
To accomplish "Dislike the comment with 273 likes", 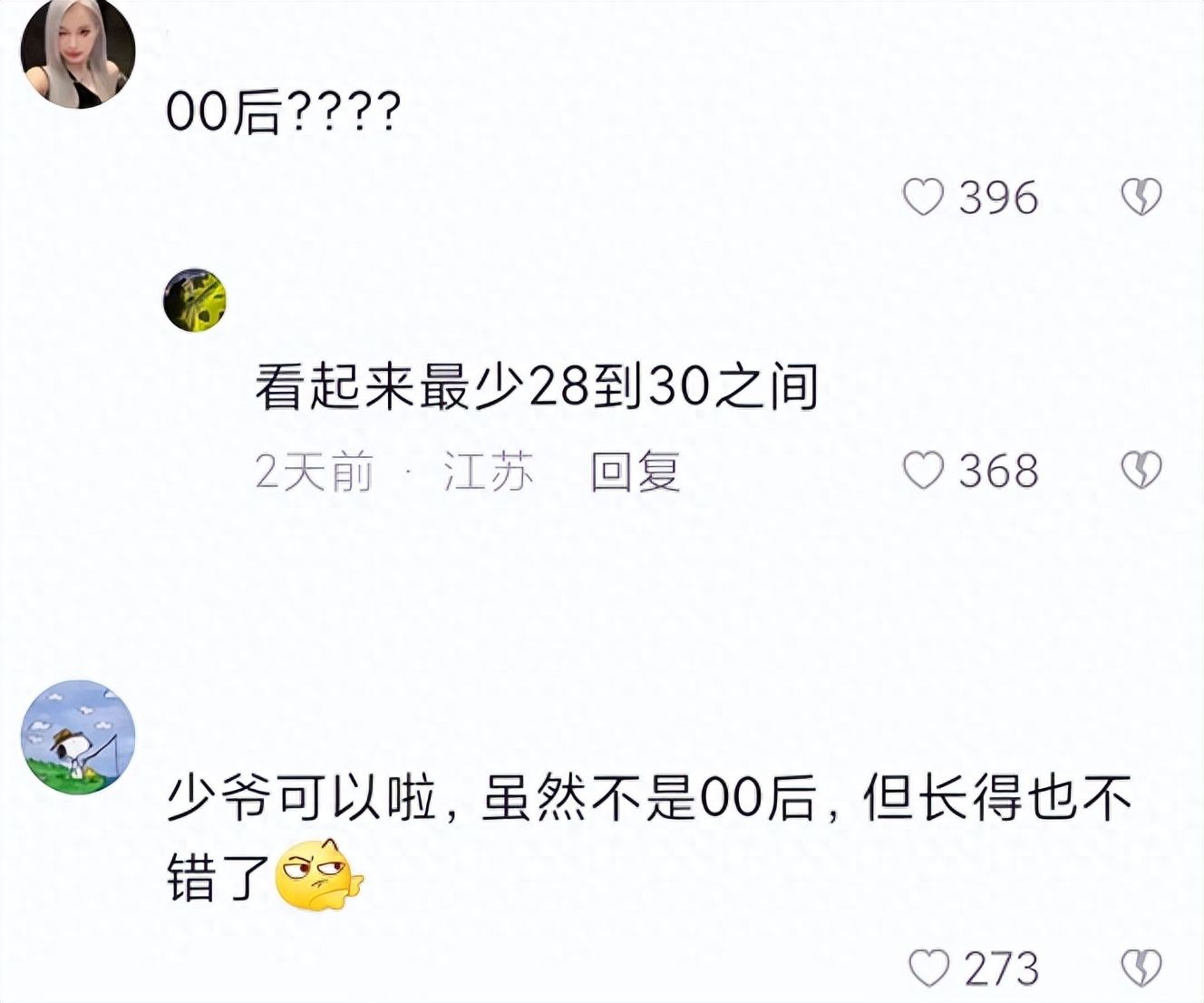I will [1141, 969].
